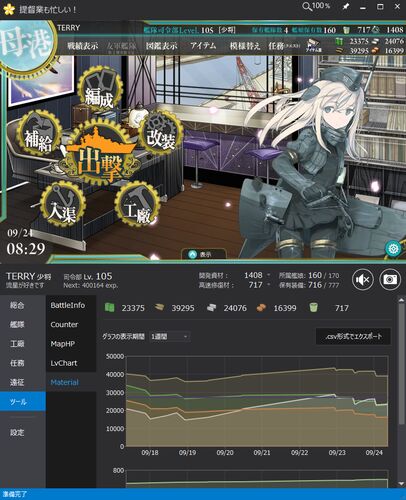Click the item shop icon in top bar
The width and height of the screenshot is (406, 500).
pos(314,46)
